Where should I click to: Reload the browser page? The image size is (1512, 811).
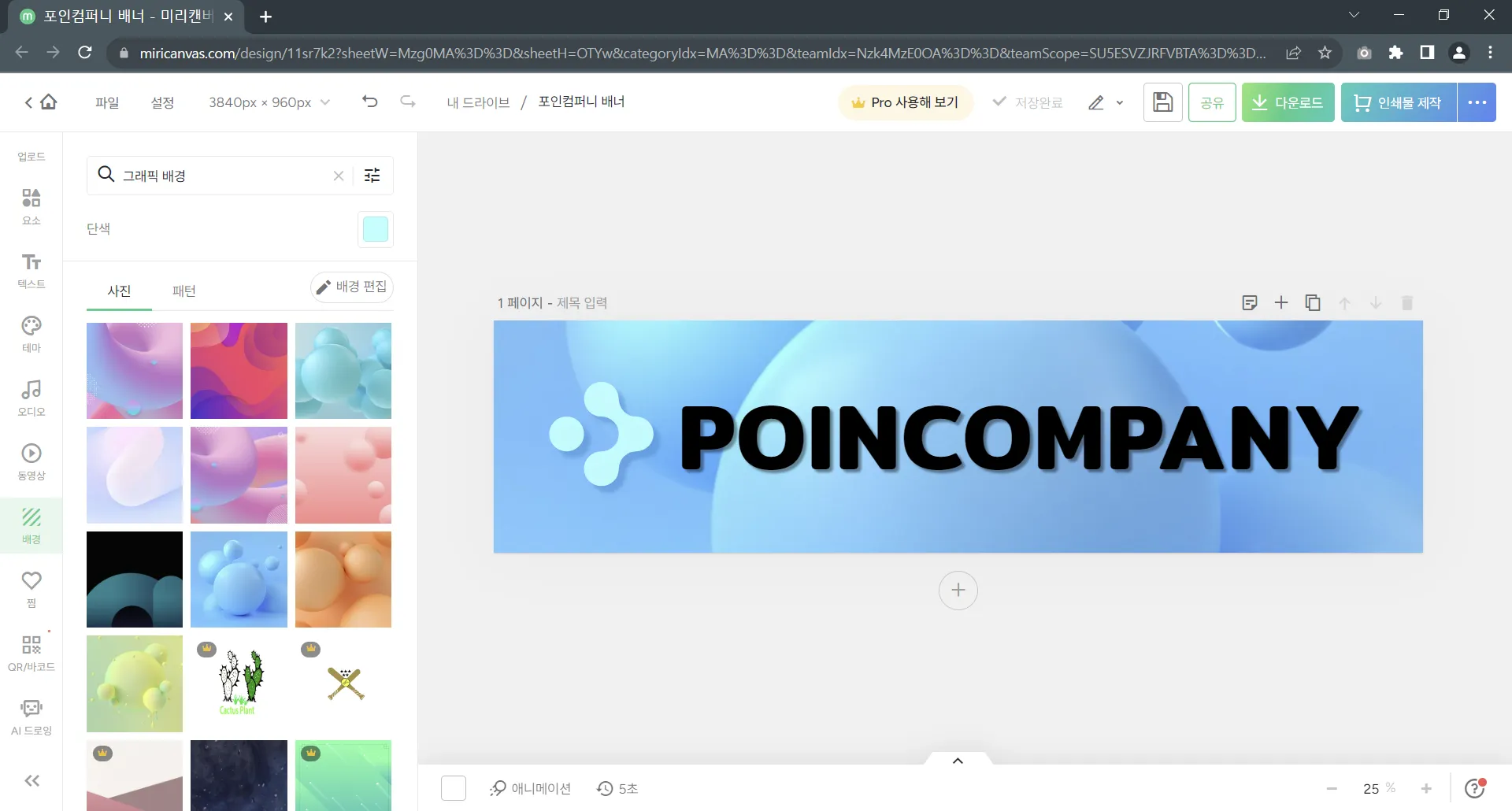click(85, 53)
